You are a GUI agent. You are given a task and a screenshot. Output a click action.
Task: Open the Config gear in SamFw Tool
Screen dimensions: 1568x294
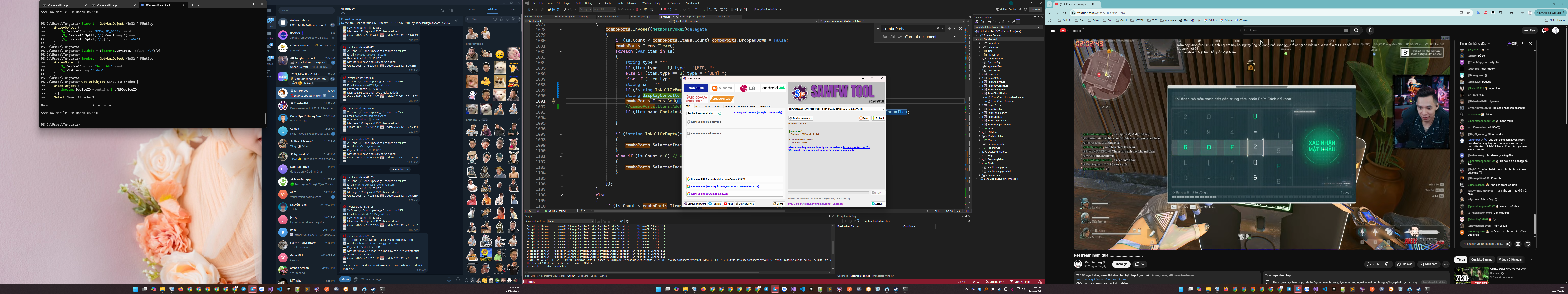[779, 204]
